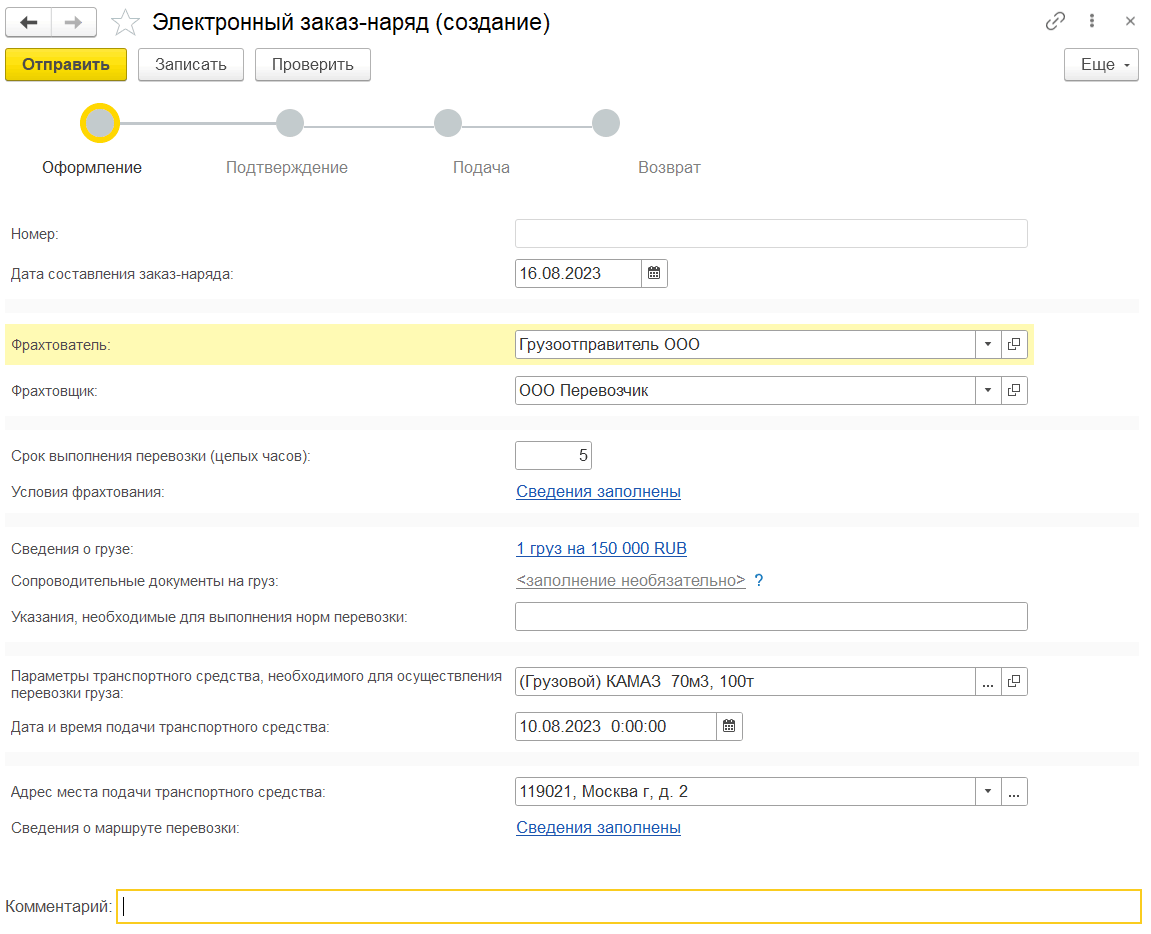Add document to favorites with star icon
The width and height of the screenshot is (1151, 934).
coord(124,22)
